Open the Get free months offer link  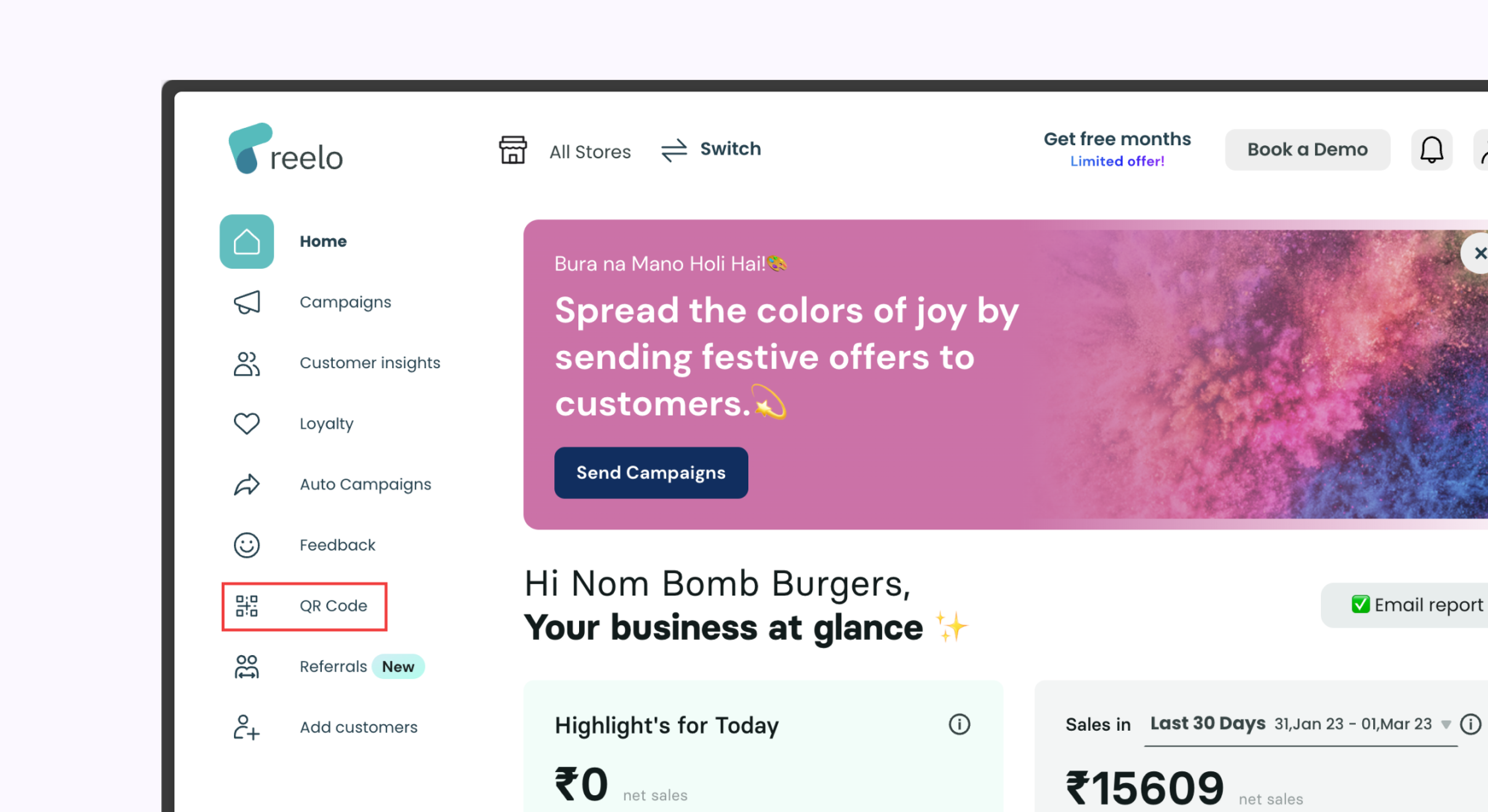(x=1117, y=149)
